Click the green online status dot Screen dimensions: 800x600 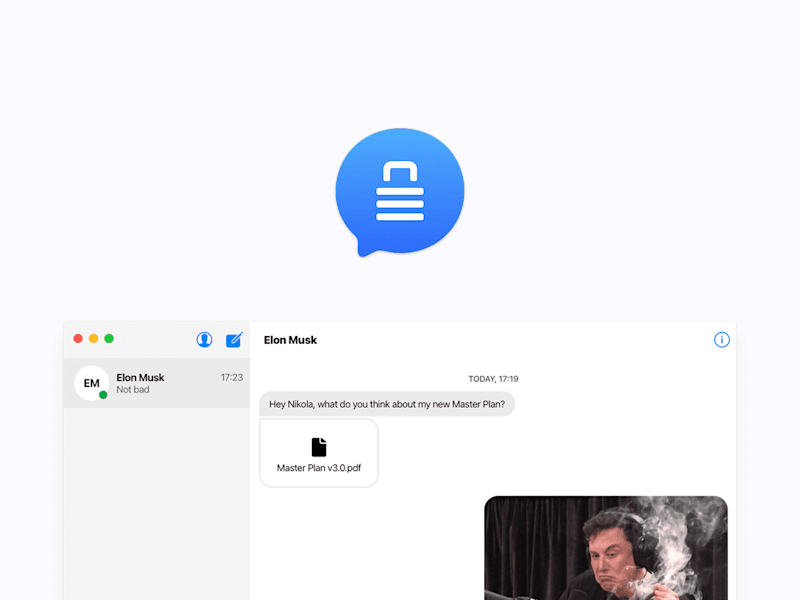[103, 395]
